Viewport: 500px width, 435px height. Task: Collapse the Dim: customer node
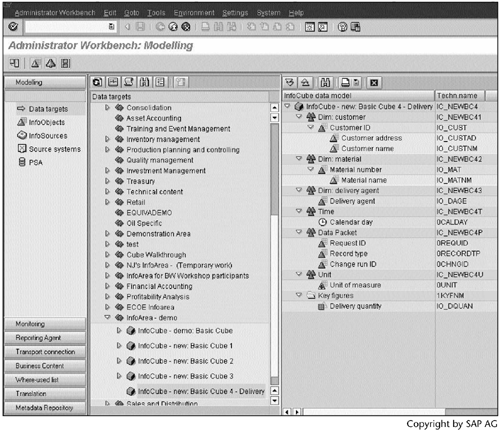(299, 117)
